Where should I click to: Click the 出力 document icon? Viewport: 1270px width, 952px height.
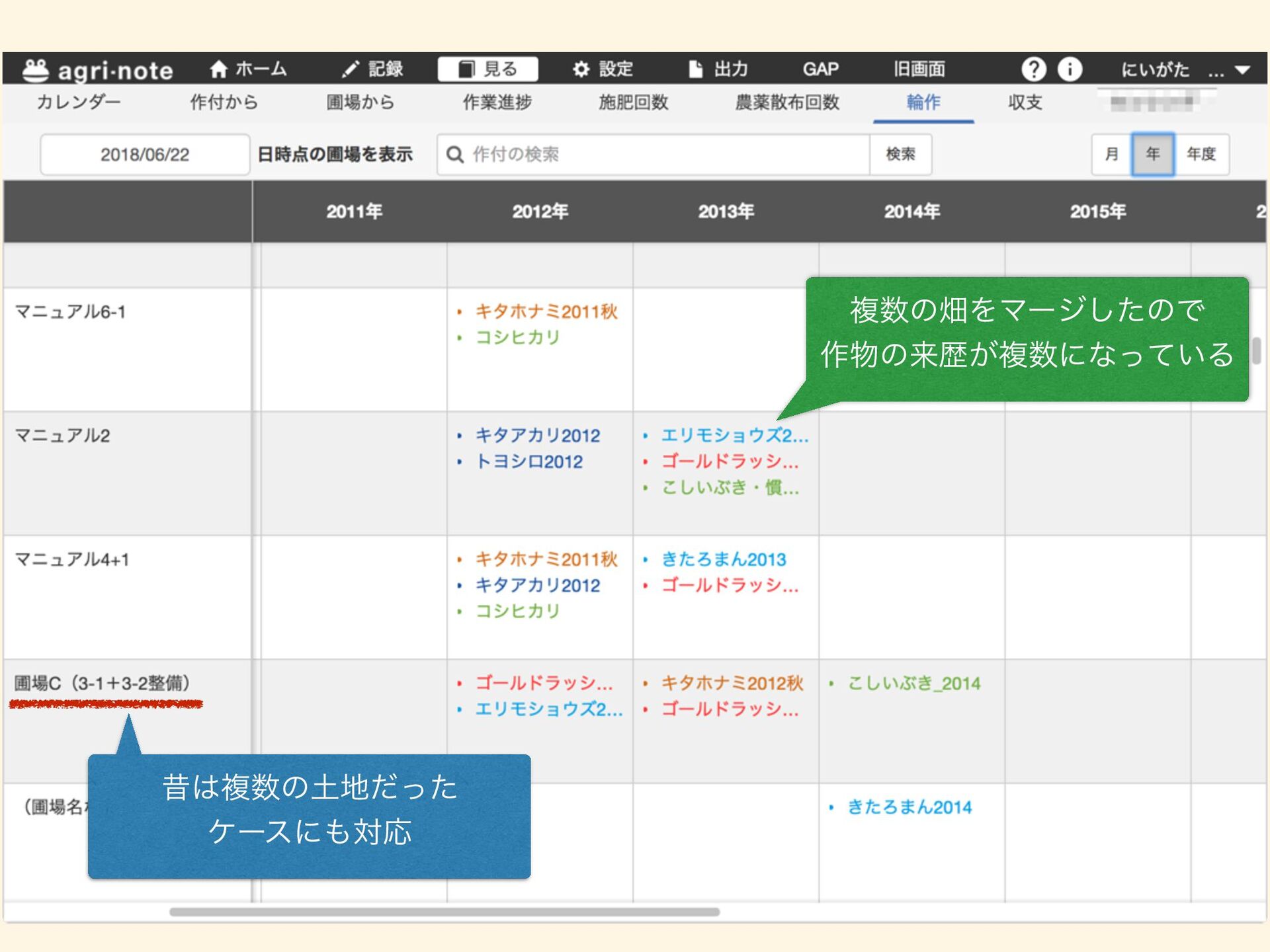click(695, 69)
